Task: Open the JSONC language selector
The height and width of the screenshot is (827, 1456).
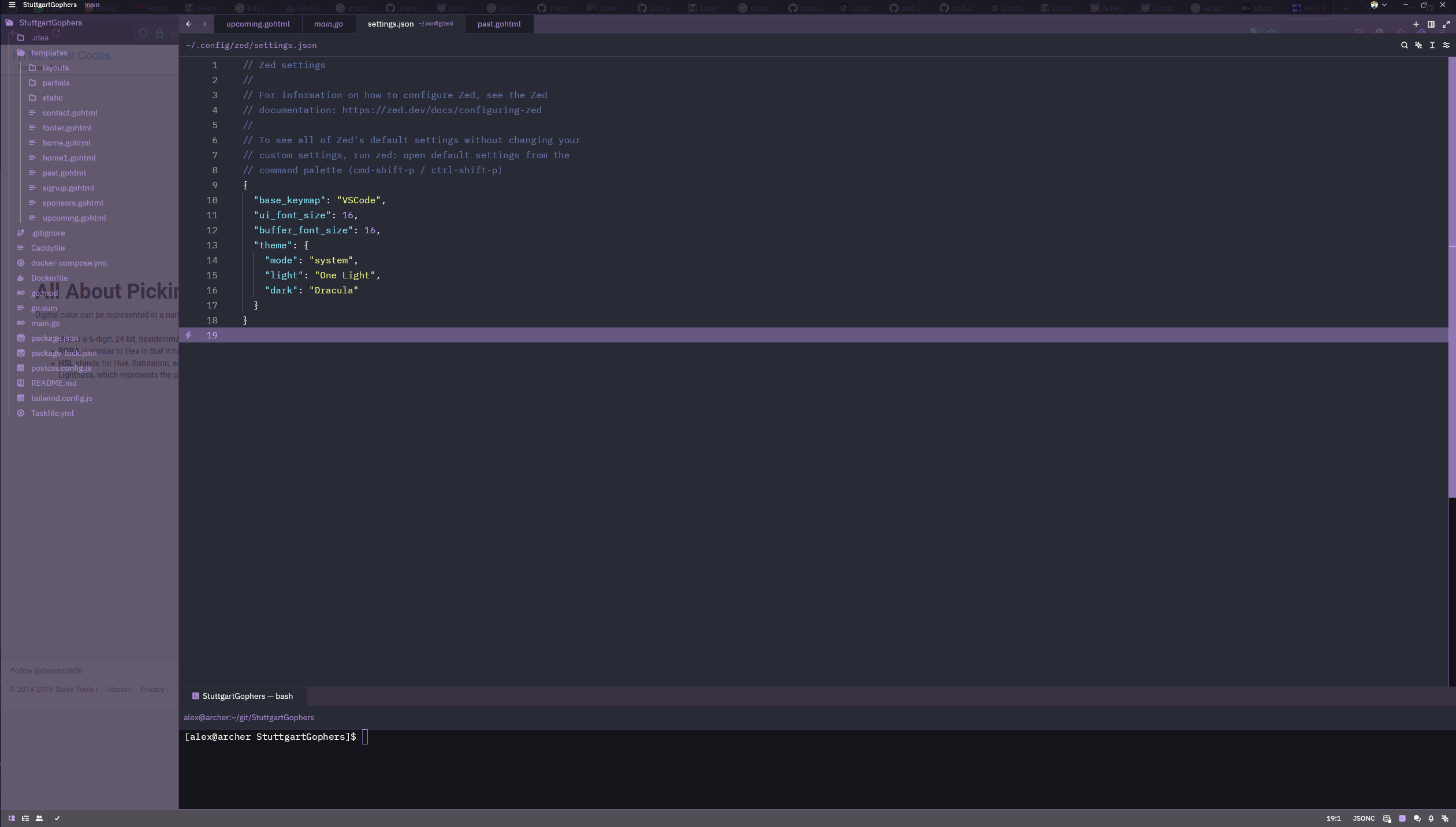Action: (x=1363, y=818)
